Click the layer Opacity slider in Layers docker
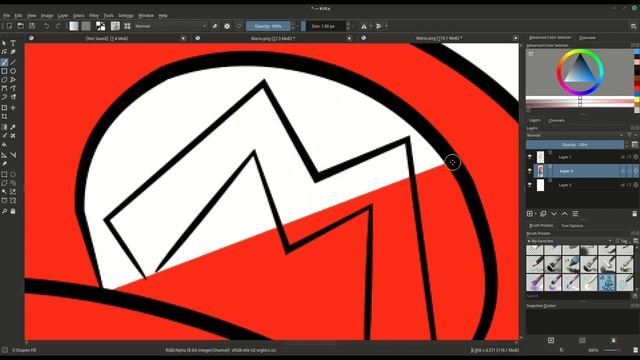640x360 pixels. (x=575, y=144)
